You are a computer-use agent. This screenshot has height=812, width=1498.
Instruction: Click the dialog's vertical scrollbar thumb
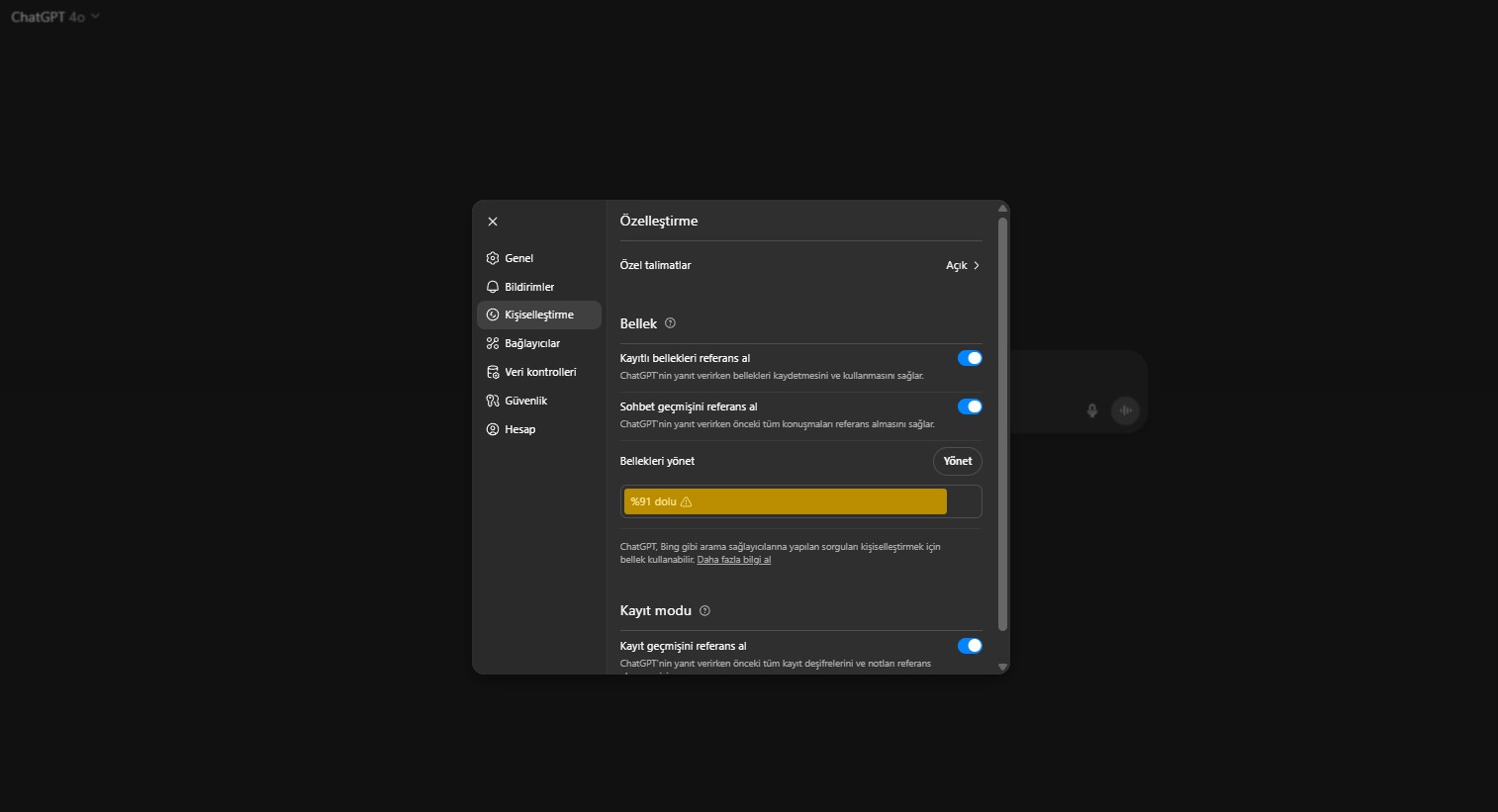[1002, 423]
